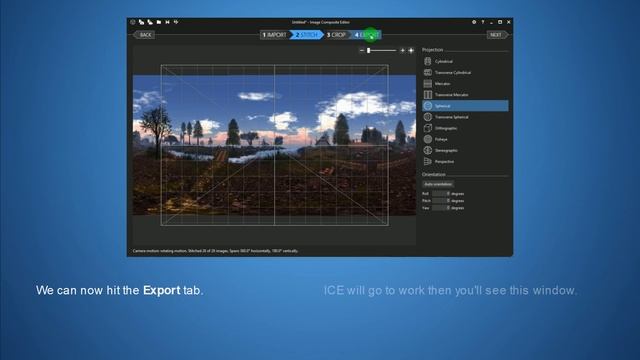Open the options gear in the title bar
This screenshot has height=360, width=640.
point(474,22)
